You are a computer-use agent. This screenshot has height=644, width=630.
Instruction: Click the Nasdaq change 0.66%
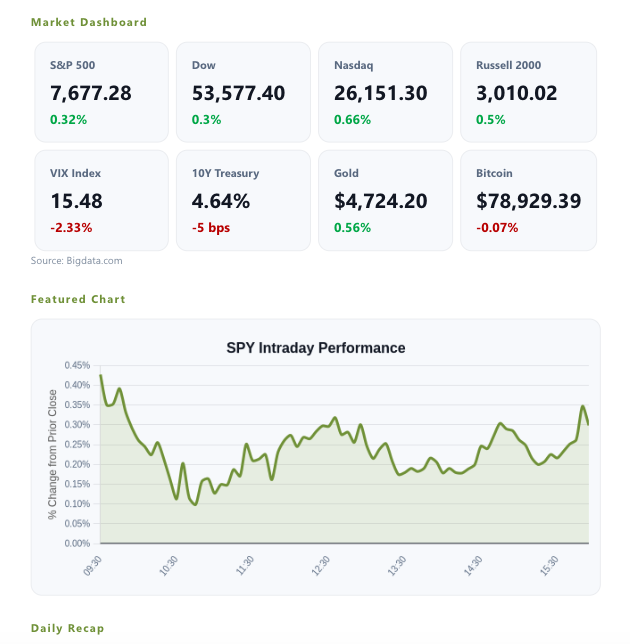point(352,120)
